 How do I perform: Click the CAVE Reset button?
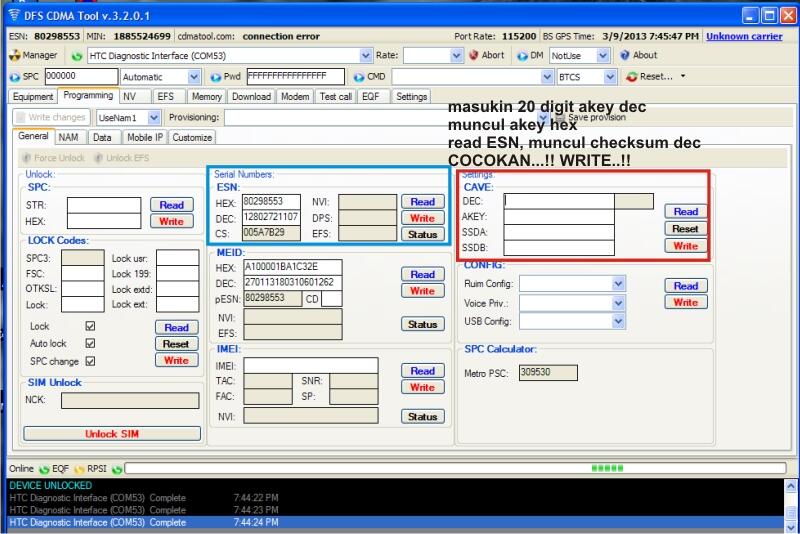[x=686, y=229]
